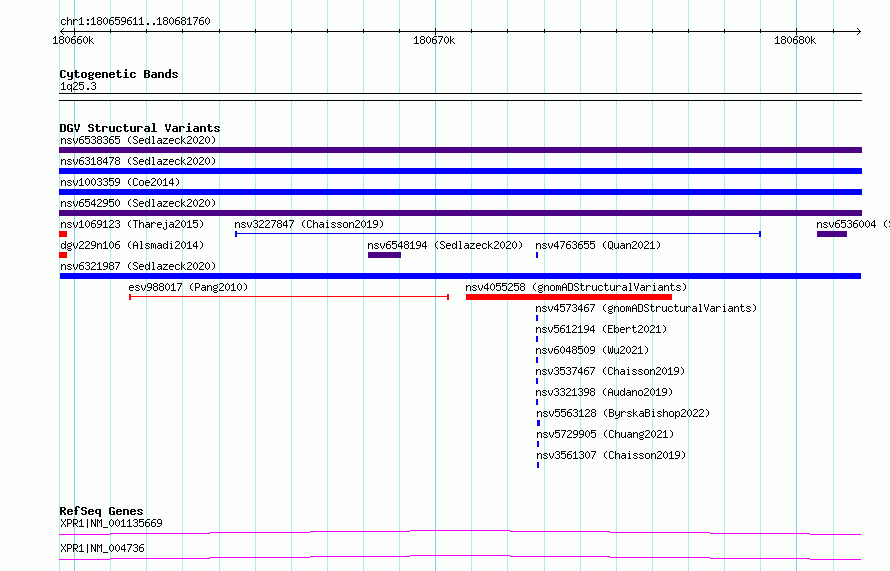
Task: Select the red line span of esv988017
Action: point(289,297)
